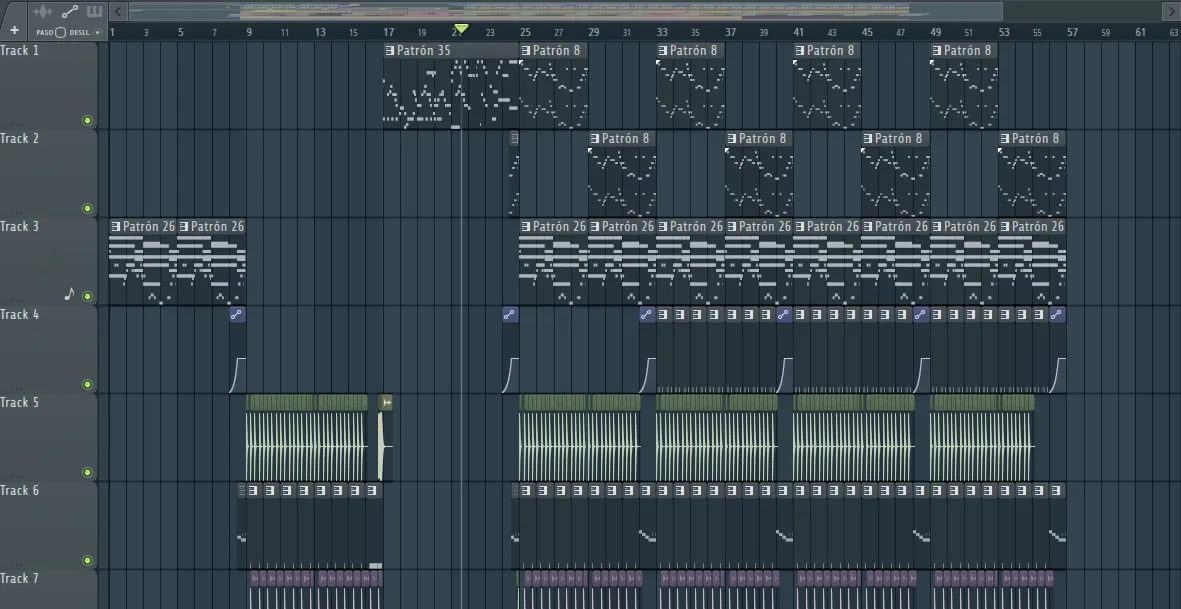Select the audio clip starting at bar 41, Track 5
The width and height of the screenshot is (1181, 609).
click(x=854, y=438)
